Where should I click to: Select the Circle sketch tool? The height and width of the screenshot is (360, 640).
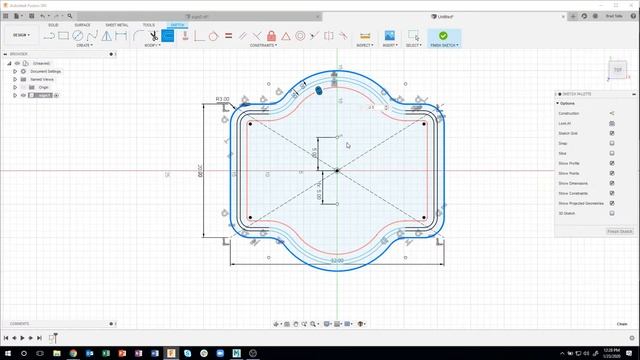click(78, 36)
